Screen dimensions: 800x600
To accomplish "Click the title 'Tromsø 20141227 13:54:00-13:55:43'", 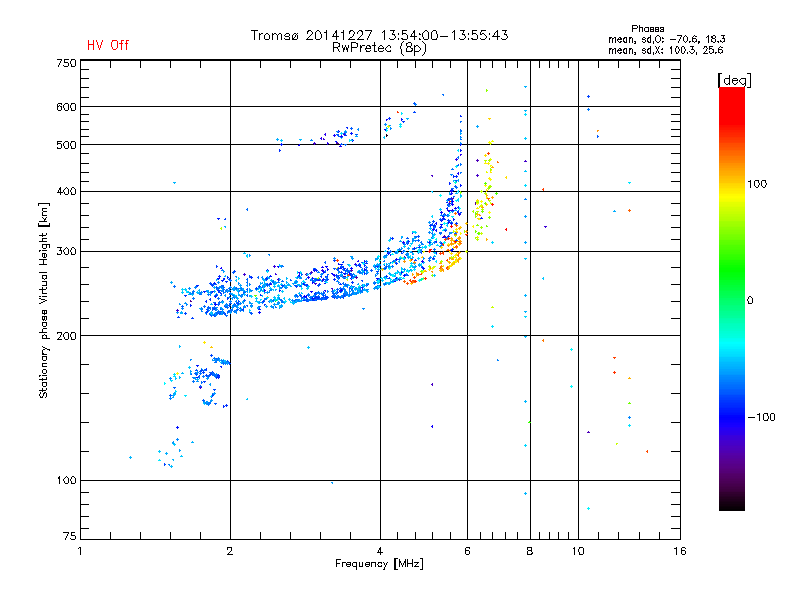I will point(379,35).
